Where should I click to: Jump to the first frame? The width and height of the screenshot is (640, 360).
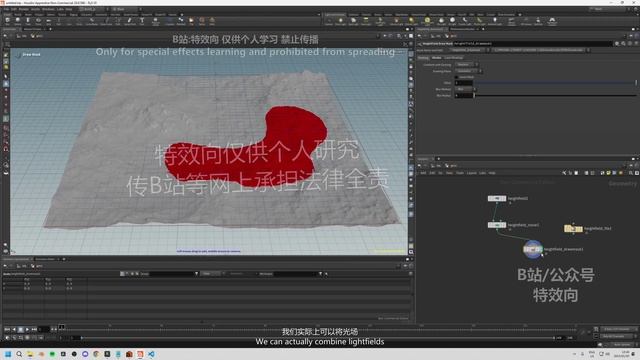coord(7,329)
